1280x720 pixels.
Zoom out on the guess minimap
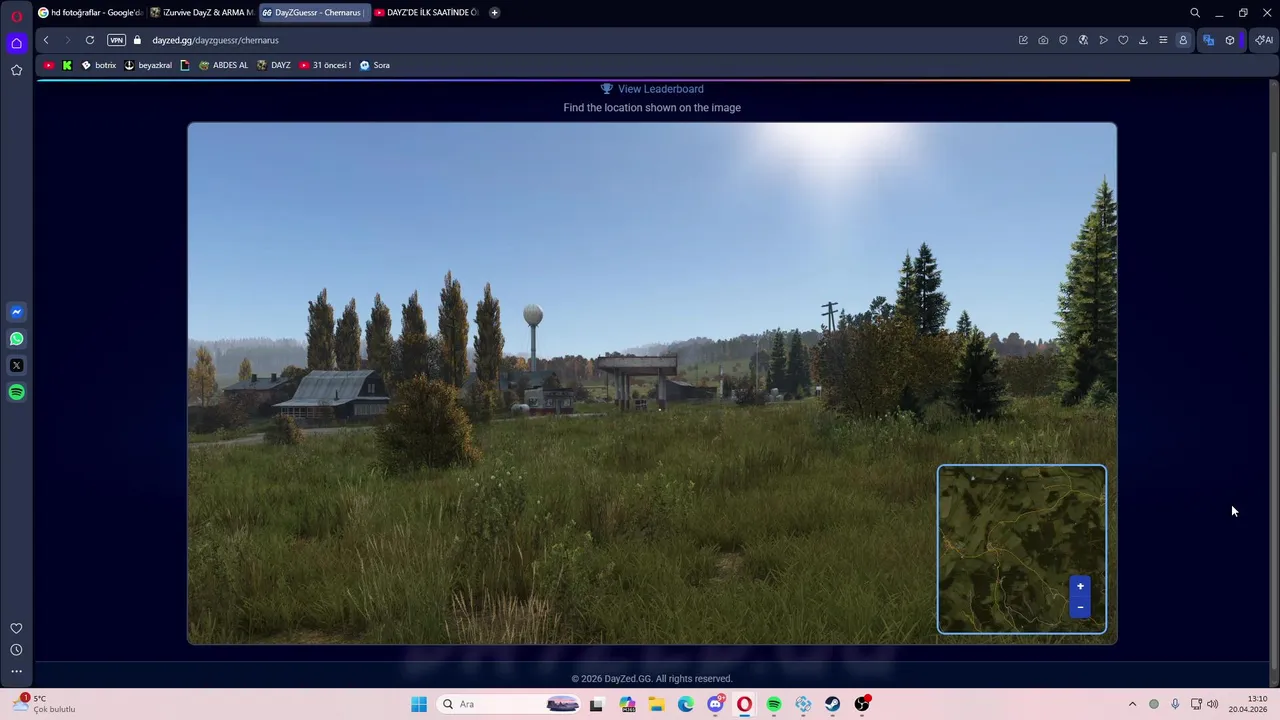coord(1080,607)
